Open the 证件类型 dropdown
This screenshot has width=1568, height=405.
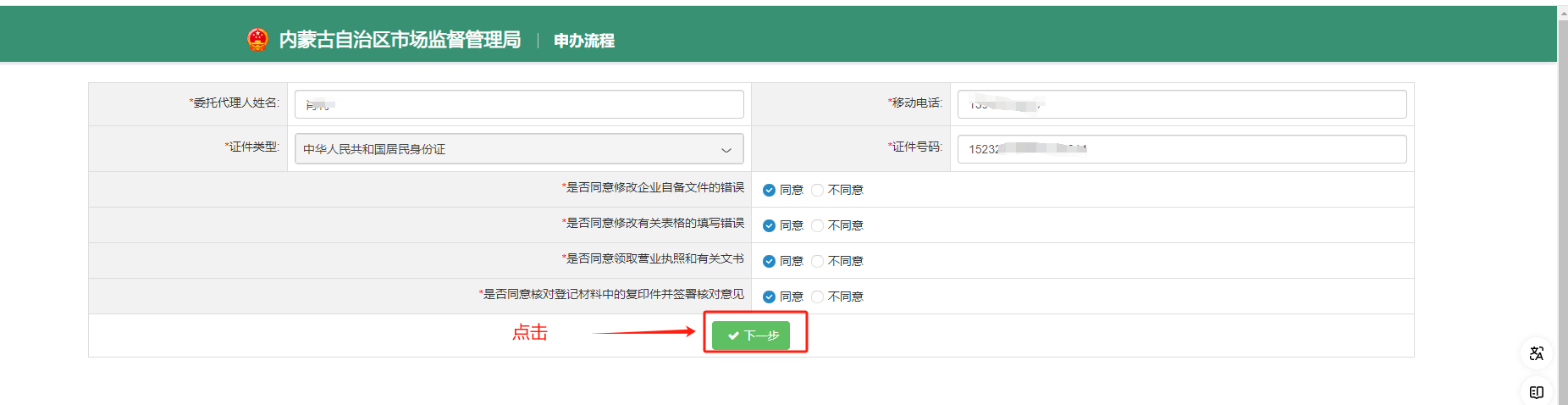pos(508,149)
